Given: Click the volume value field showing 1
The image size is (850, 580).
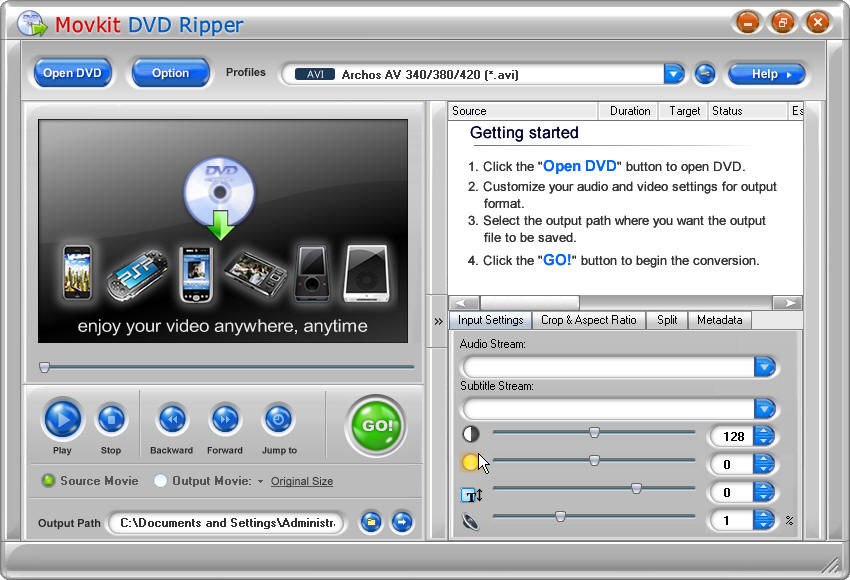Looking at the screenshot, I should pos(732,521).
